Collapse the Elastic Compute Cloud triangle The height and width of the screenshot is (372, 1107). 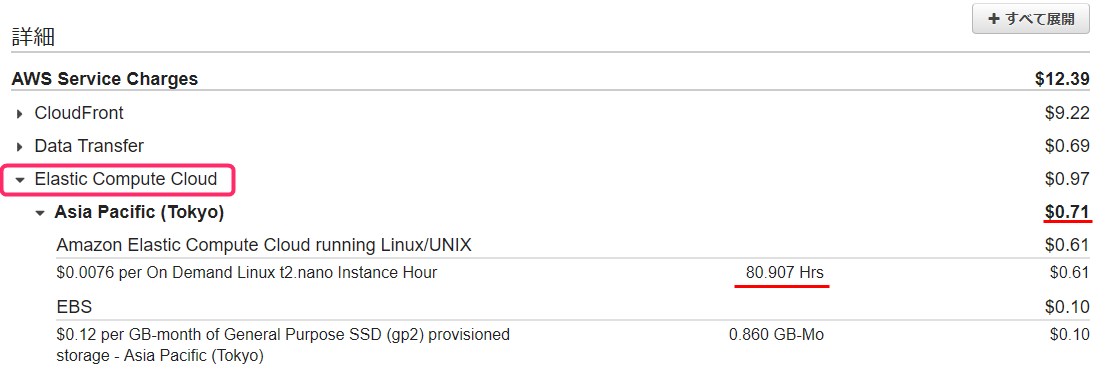coord(20,180)
